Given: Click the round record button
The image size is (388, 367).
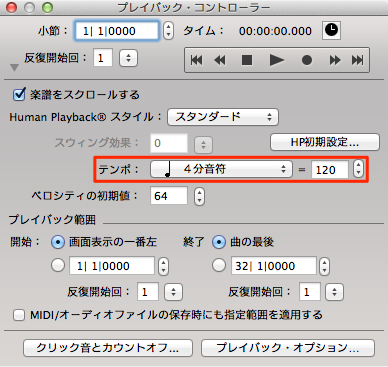Looking at the screenshot, I should tap(307, 60).
